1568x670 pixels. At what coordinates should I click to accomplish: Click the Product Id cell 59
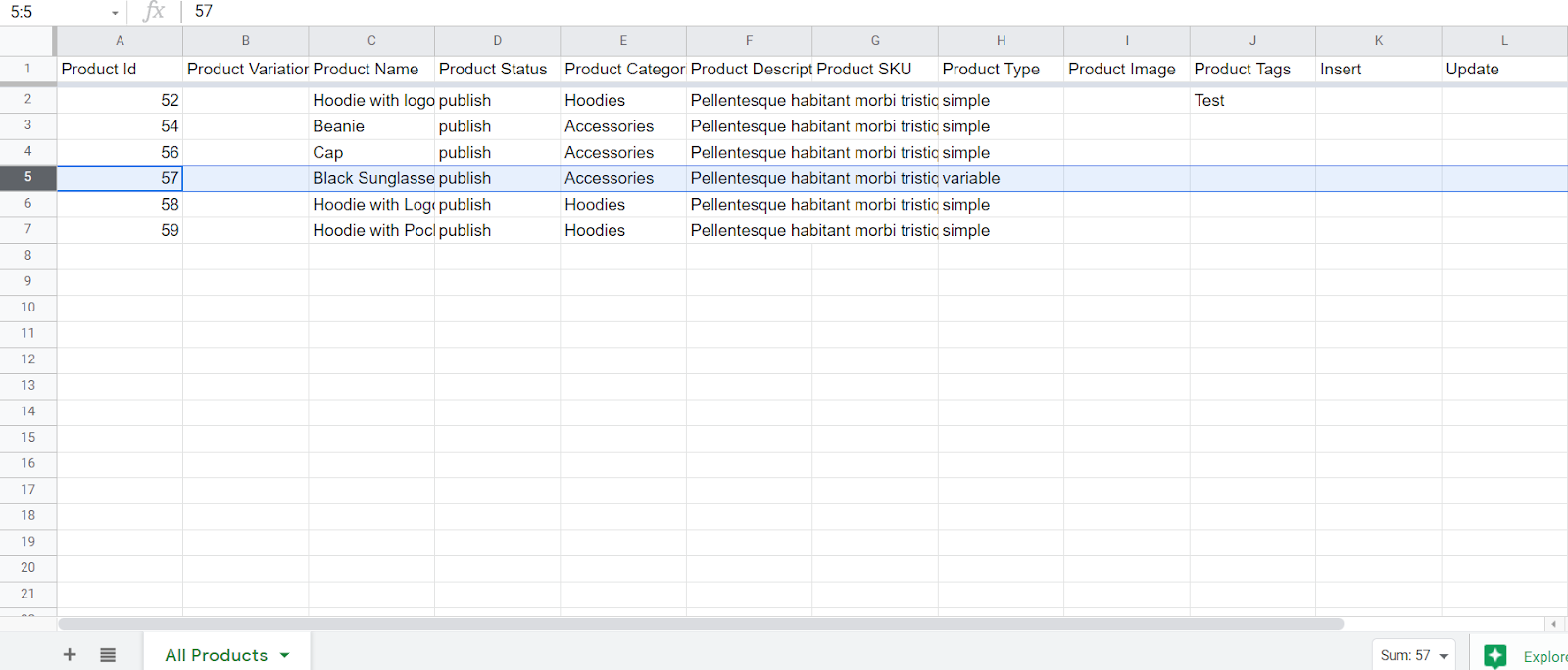[120, 230]
